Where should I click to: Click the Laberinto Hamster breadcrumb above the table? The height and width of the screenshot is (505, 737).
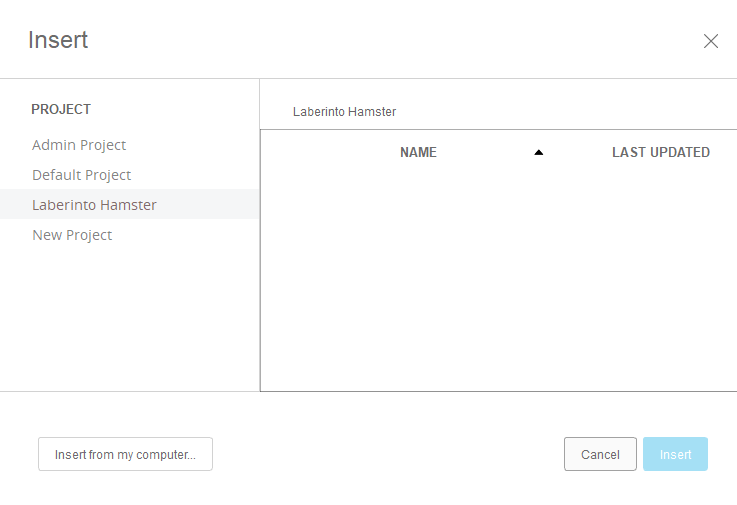(344, 112)
